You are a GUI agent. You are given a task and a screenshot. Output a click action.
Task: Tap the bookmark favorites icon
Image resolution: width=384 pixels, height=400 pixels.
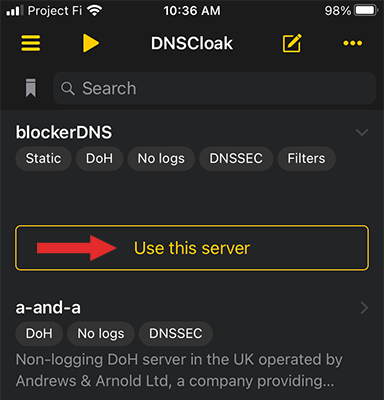pyautogui.click(x=31, y=88)
